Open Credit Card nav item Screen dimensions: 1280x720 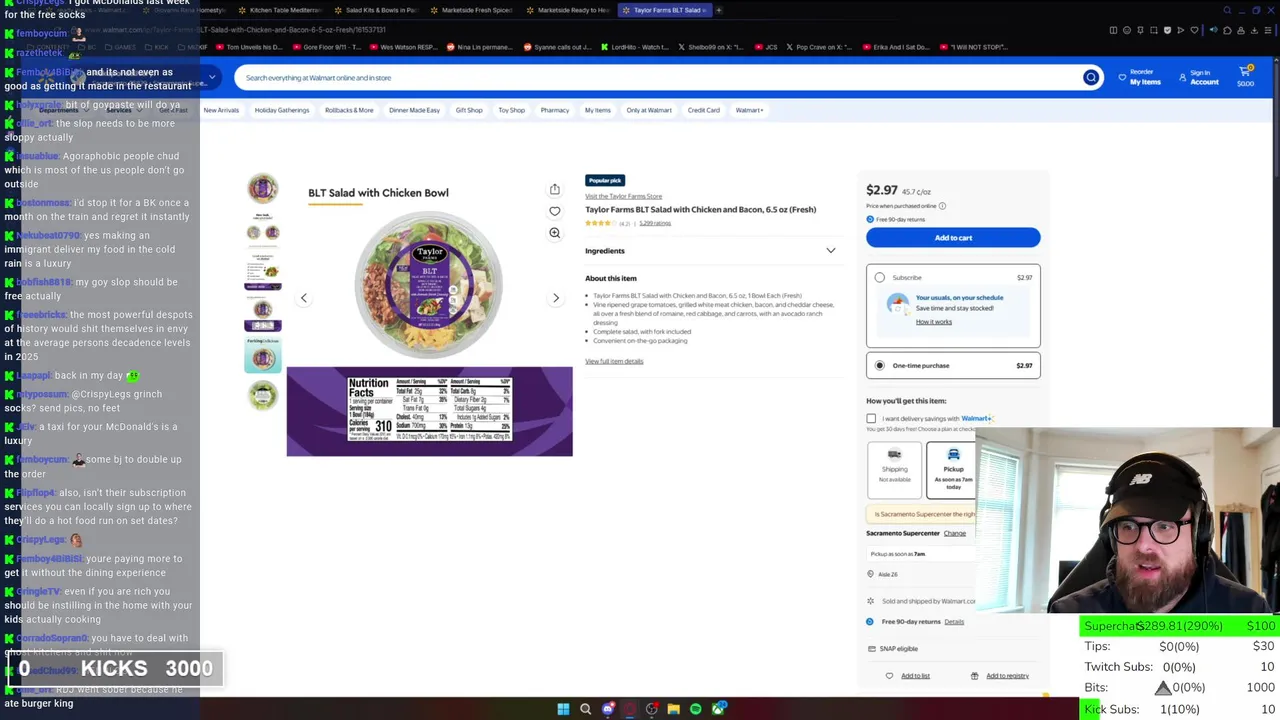[x=703, y=110]
